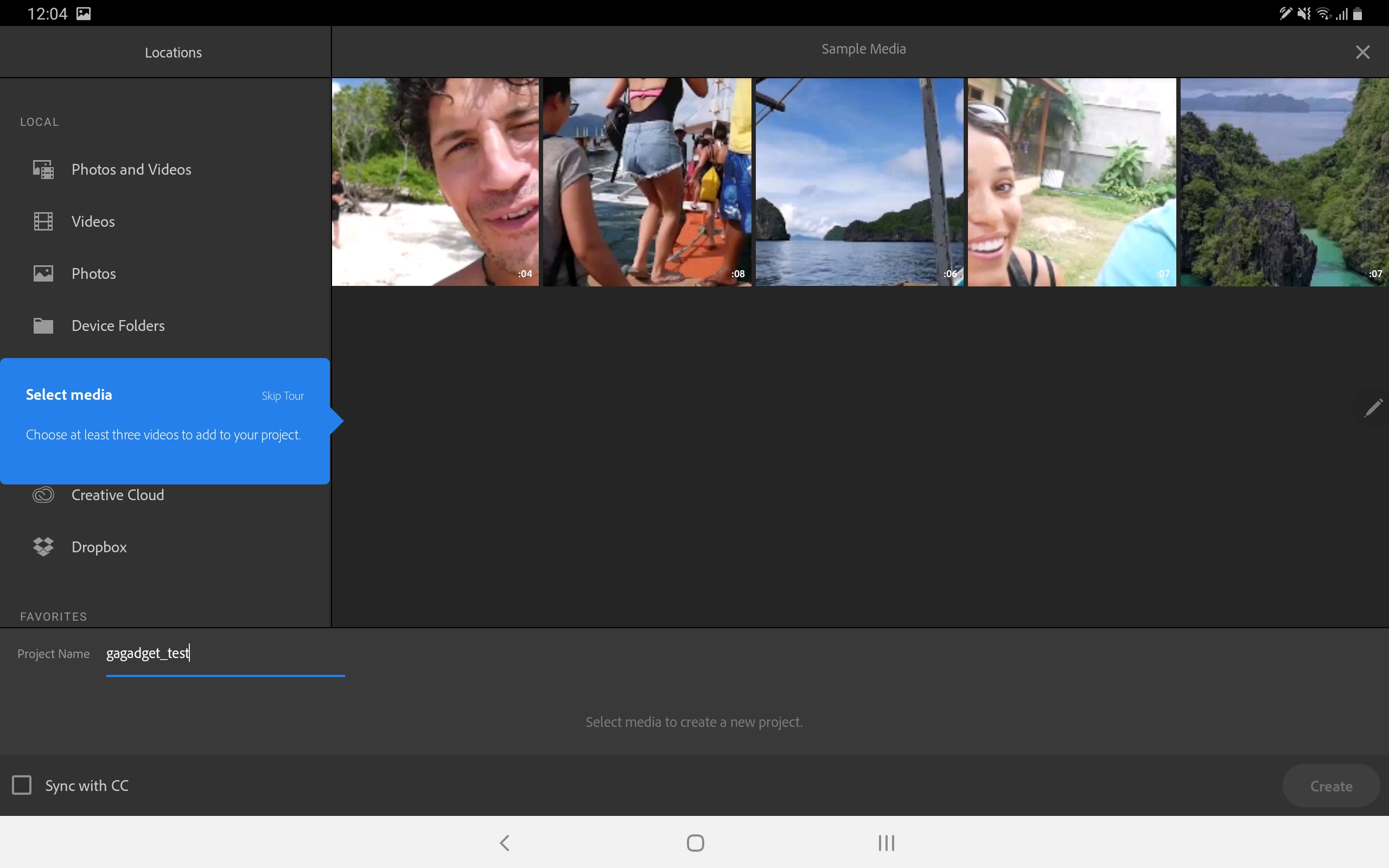
Task: Select the man selfie beach clip
Action: point(435,182)
